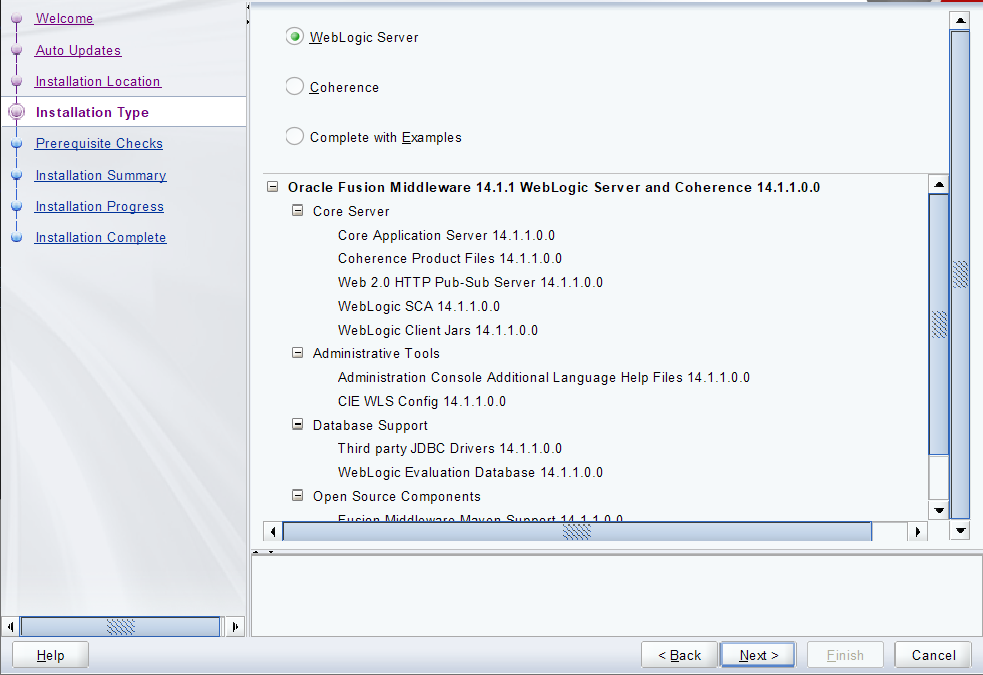
Task: Click the Help button
Action: [x=49, y=654]
